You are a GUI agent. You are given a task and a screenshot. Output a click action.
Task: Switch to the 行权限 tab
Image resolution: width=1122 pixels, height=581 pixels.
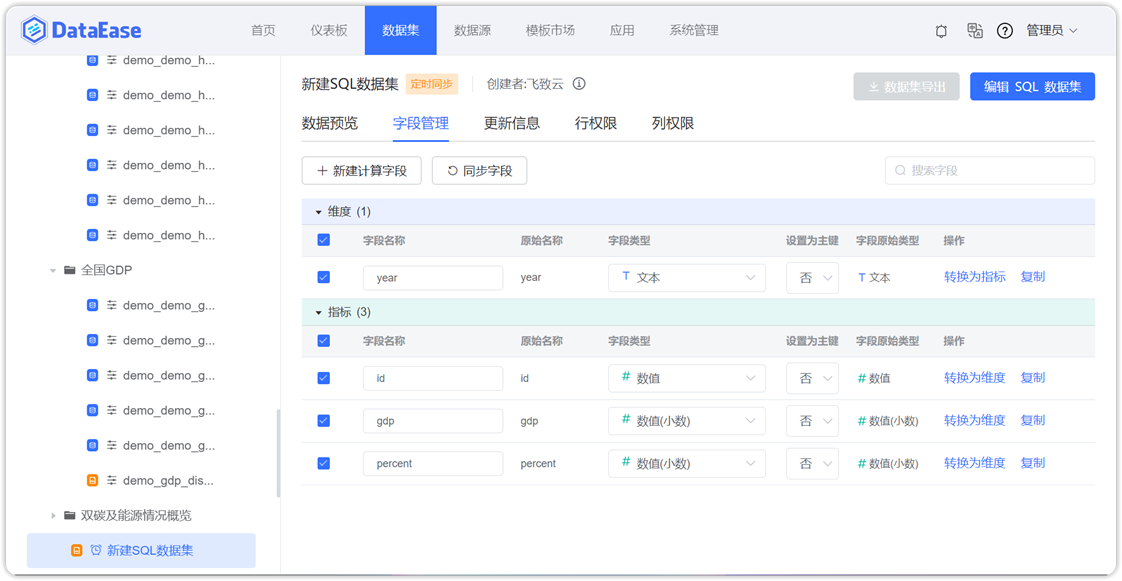pyautogui.click(x=596, y=124)
